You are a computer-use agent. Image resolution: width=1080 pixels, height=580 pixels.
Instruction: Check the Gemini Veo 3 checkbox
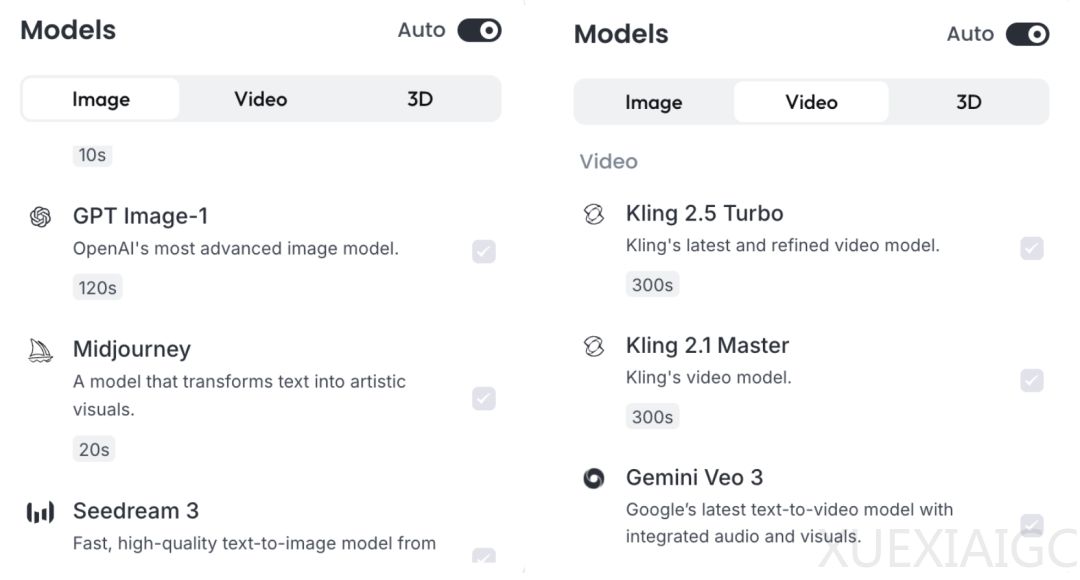click(1032, 525)
